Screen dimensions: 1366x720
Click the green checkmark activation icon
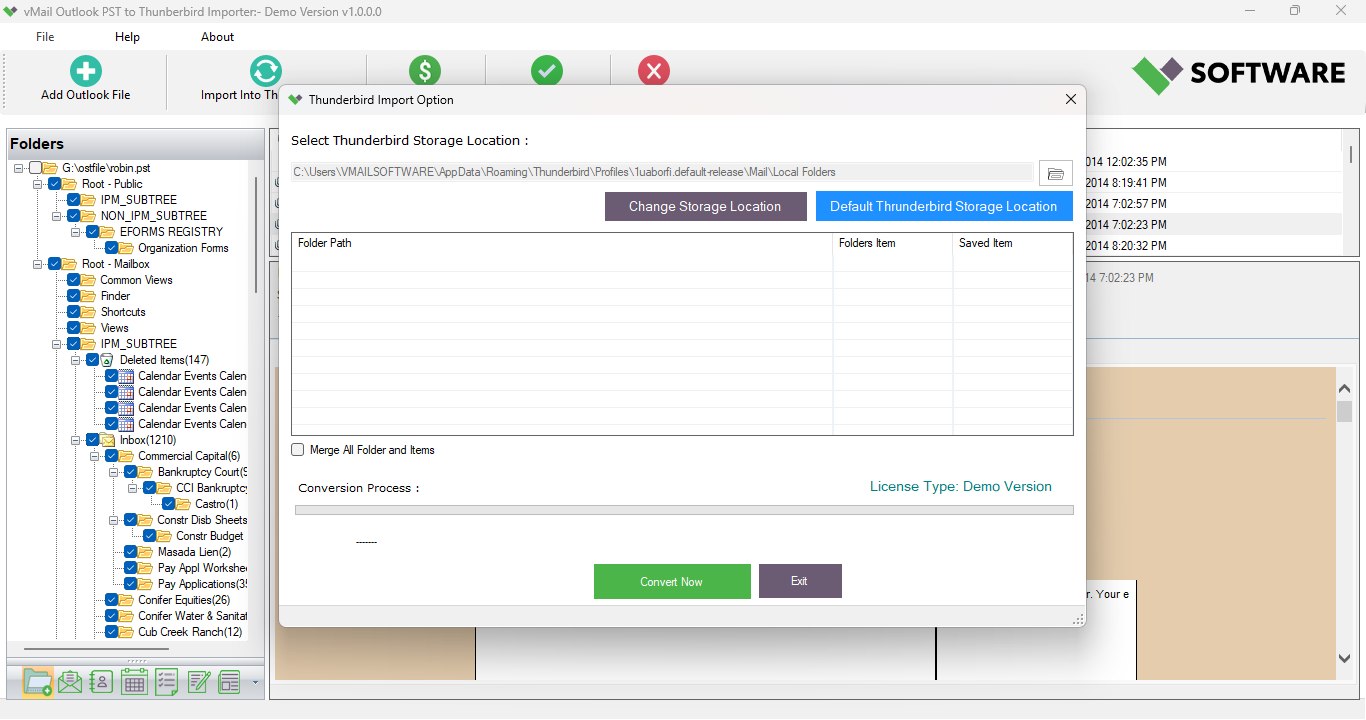(x=546, y=70)
